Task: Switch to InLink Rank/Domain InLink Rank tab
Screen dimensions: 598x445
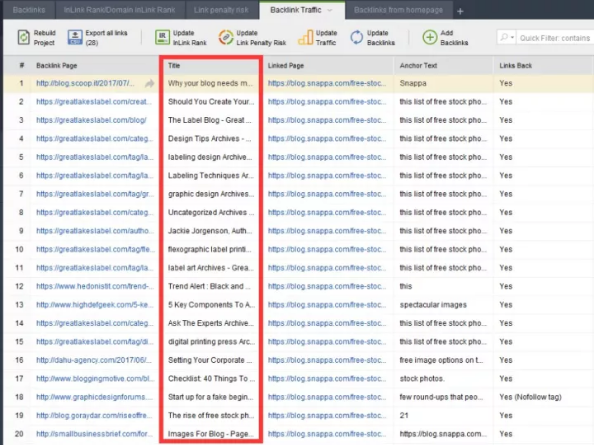Action: tap(119, 10)
